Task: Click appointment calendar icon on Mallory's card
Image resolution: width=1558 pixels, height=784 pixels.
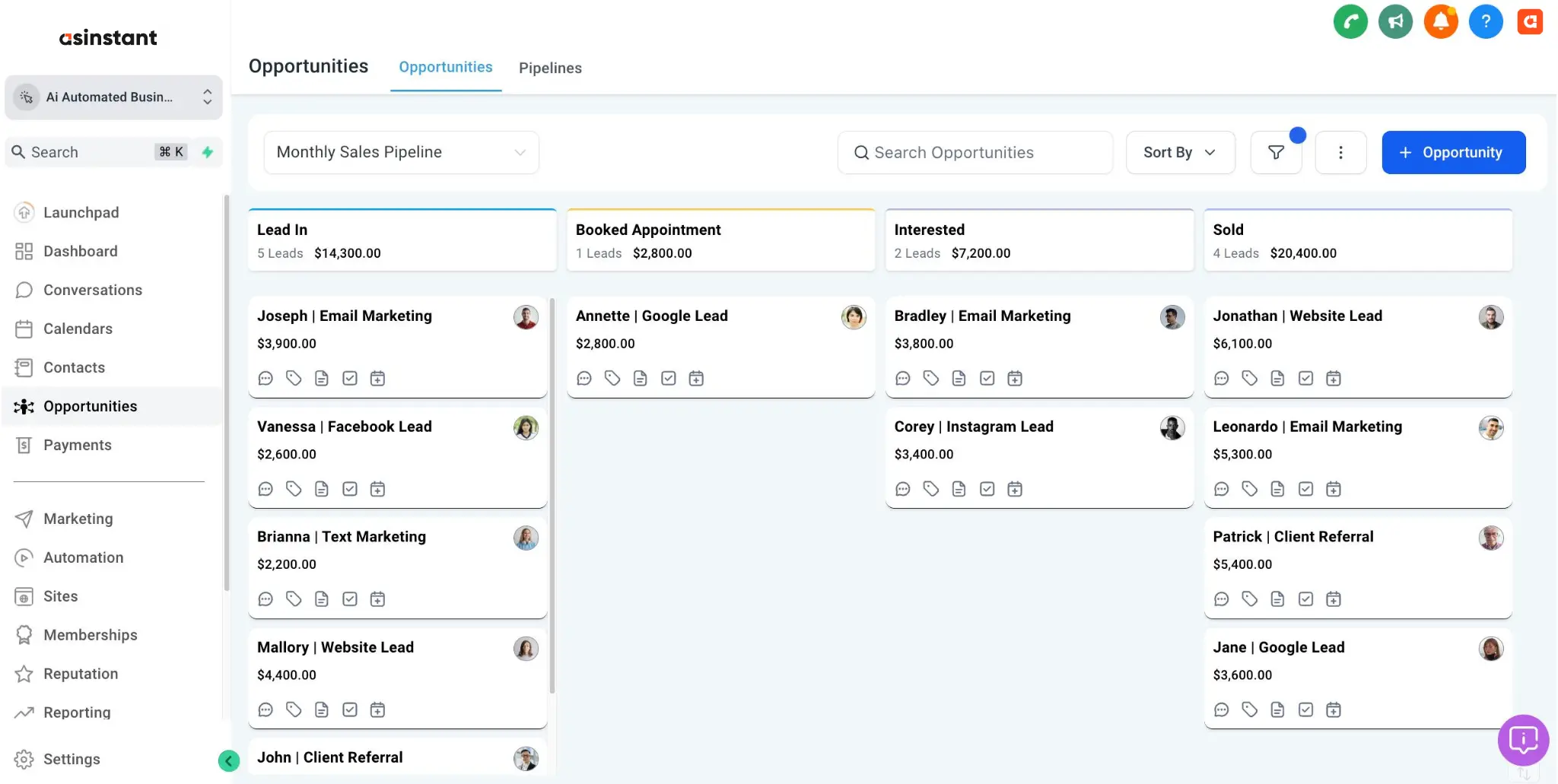Action: 377,709
